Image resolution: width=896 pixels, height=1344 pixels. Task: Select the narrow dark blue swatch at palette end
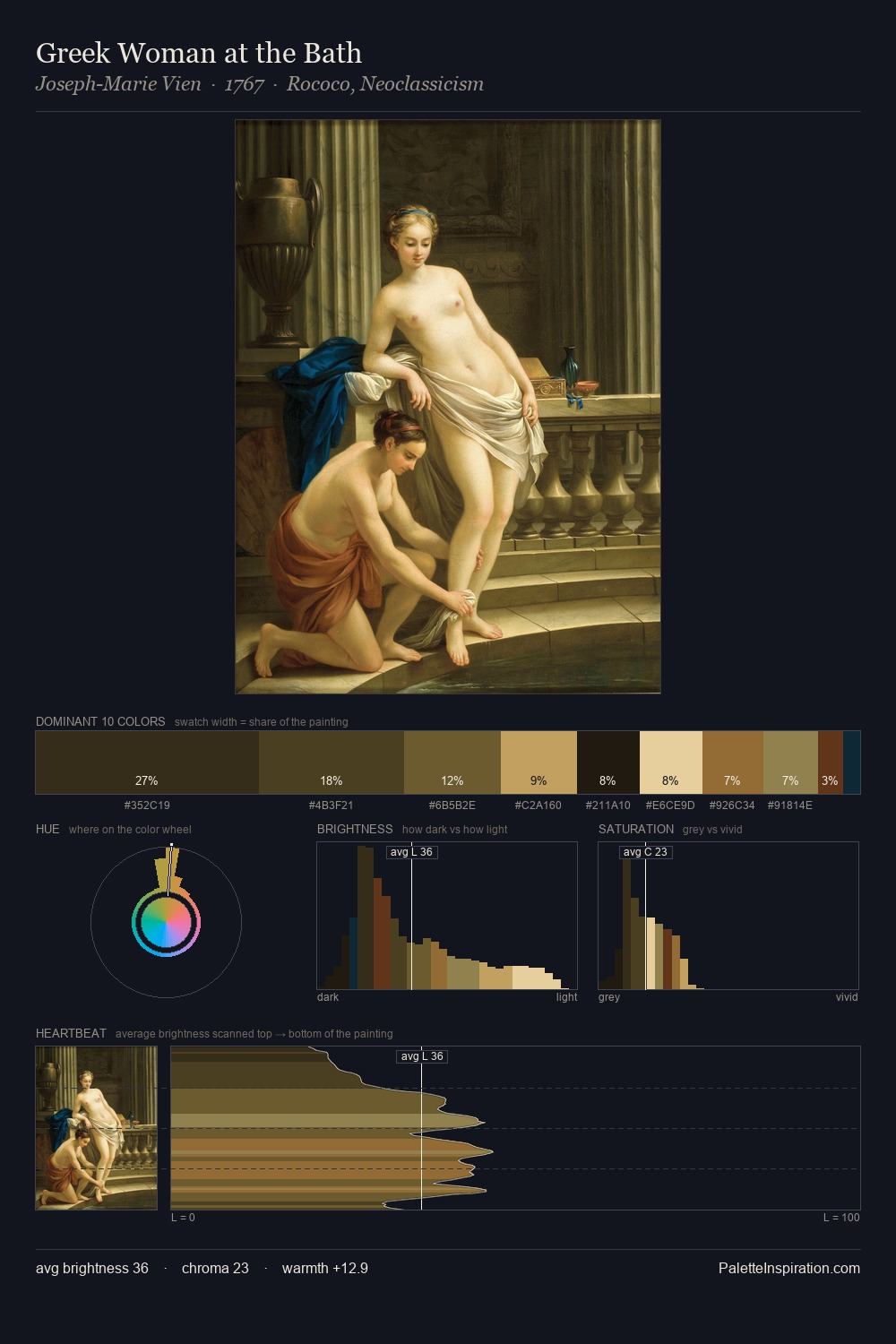[851, 762]
